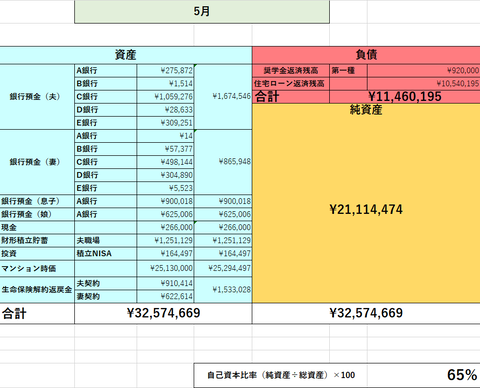Select the ¥304,890 amount

pyautogui.click(x=165, y=175)
